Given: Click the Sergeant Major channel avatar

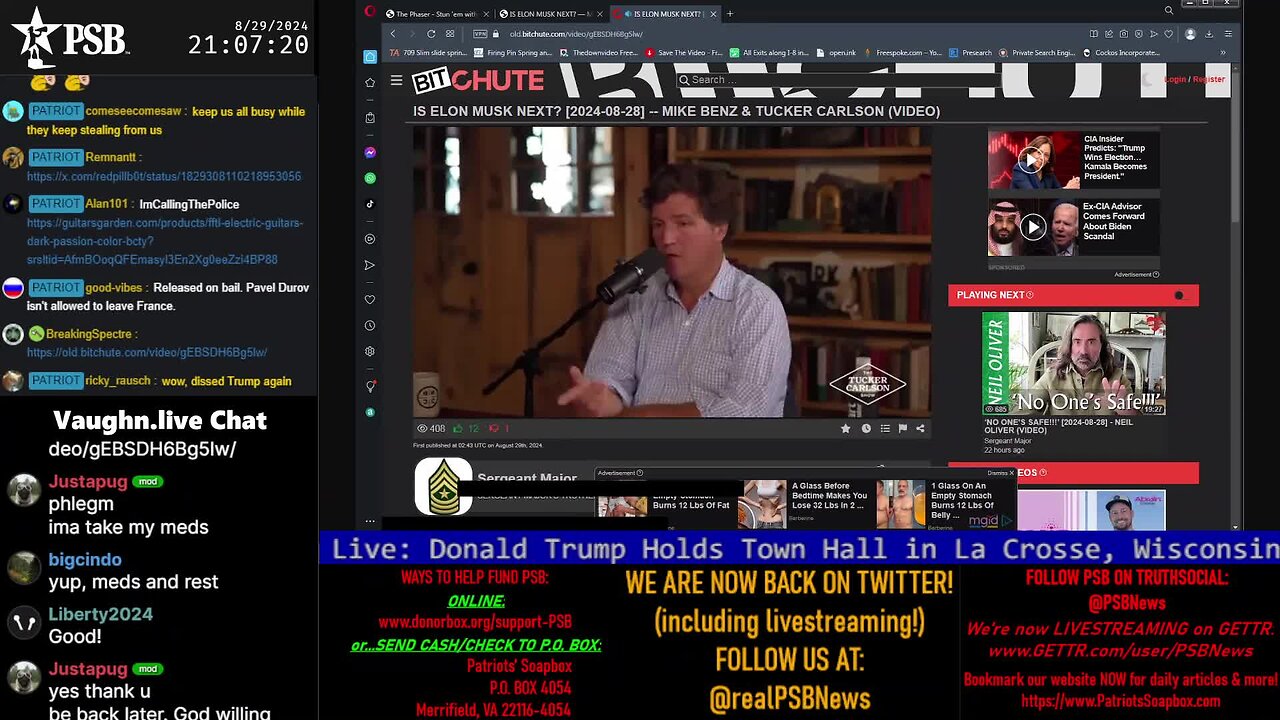Looking at the screenshot, I should pos(443,487).
